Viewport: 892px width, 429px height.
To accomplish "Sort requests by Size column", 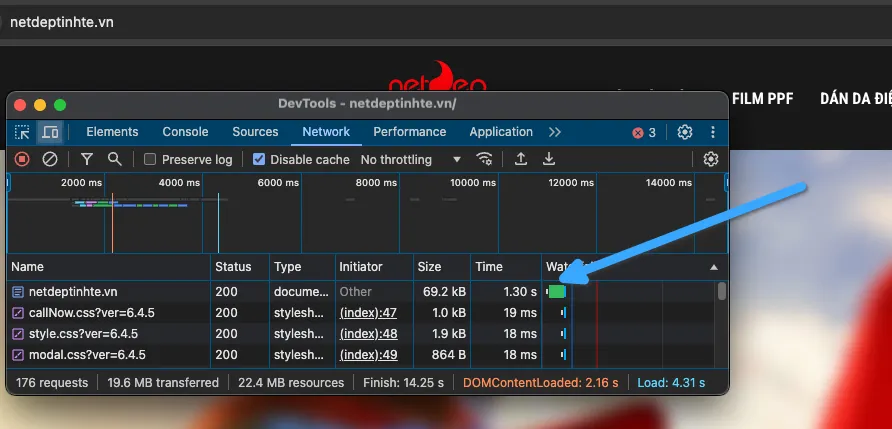I will pyautogui.click(x=442, y=267).
